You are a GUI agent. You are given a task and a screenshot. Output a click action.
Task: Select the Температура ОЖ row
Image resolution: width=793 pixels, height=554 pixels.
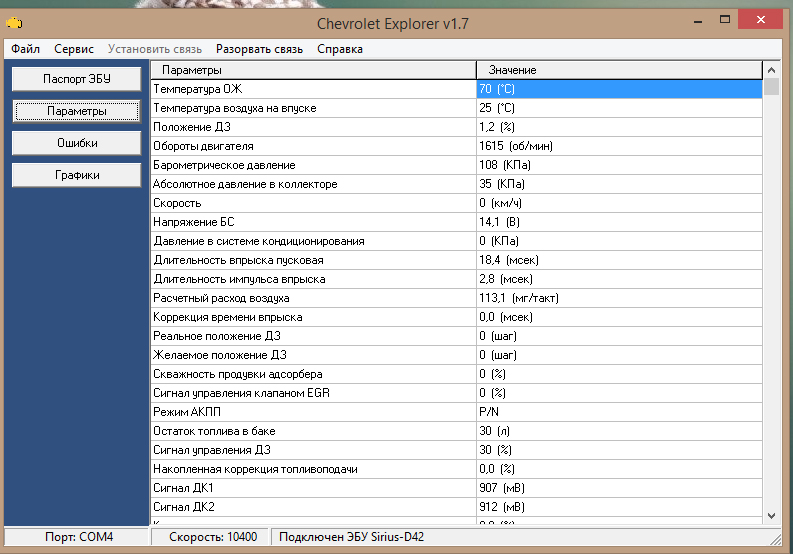tap(457, 89)
